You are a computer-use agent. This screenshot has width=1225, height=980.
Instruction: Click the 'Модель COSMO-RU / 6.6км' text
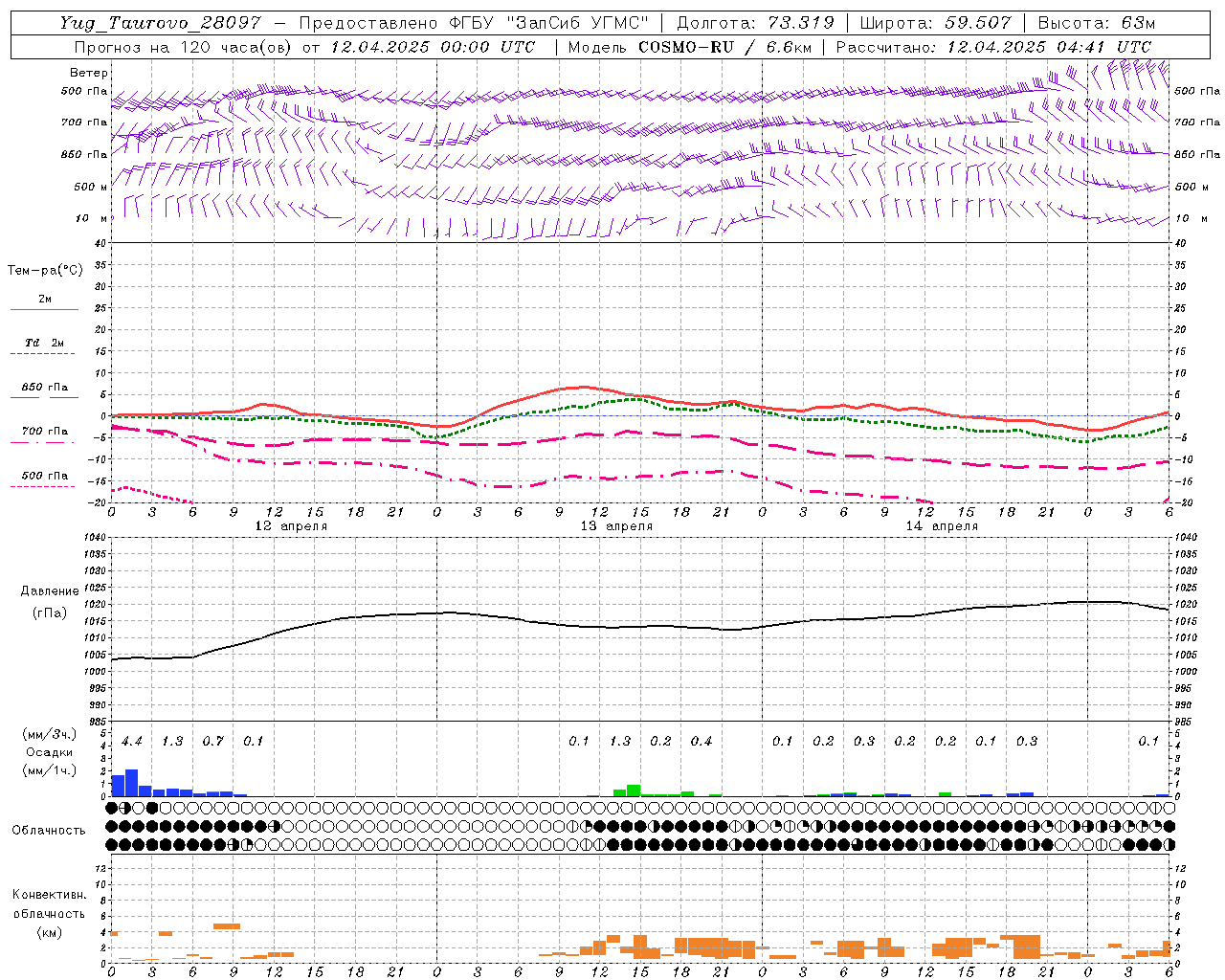tap(688, 46)
